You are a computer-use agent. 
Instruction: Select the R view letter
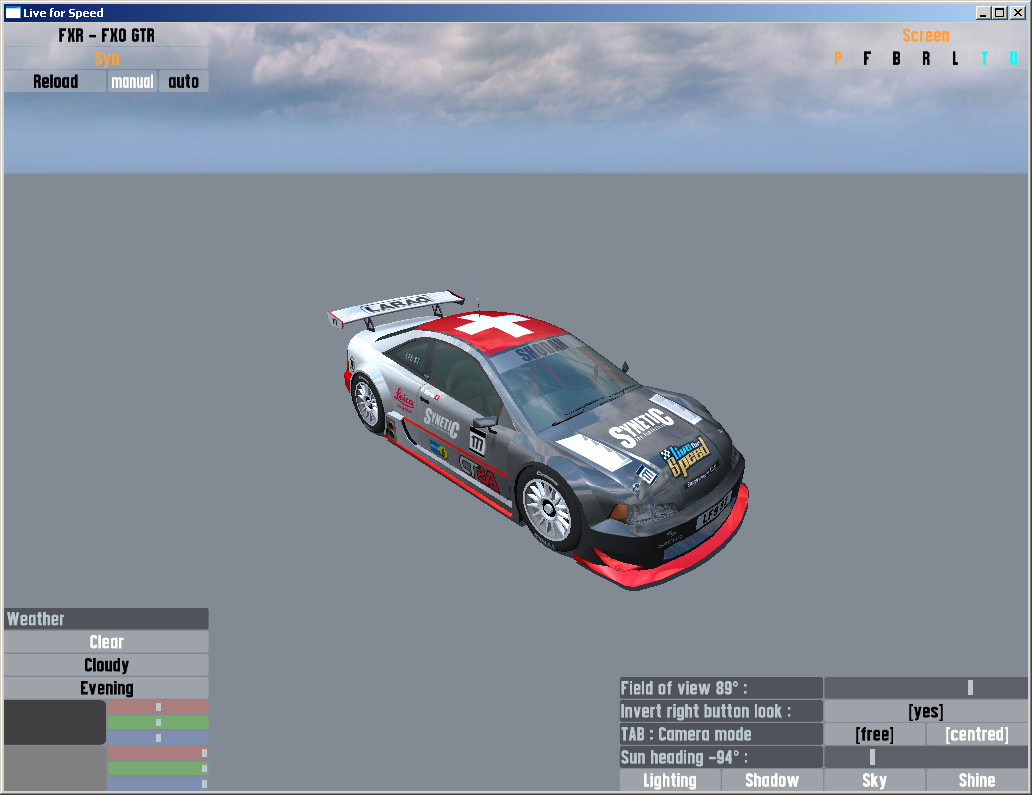point(926,59)
